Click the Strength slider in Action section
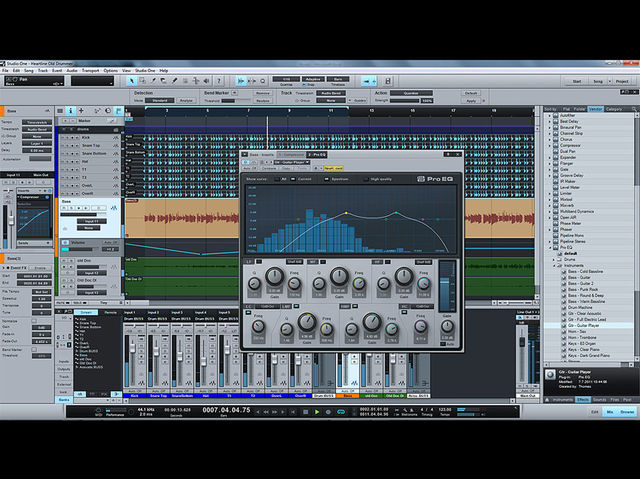Viewport: 640px width, 479px height. coord(404,100)
